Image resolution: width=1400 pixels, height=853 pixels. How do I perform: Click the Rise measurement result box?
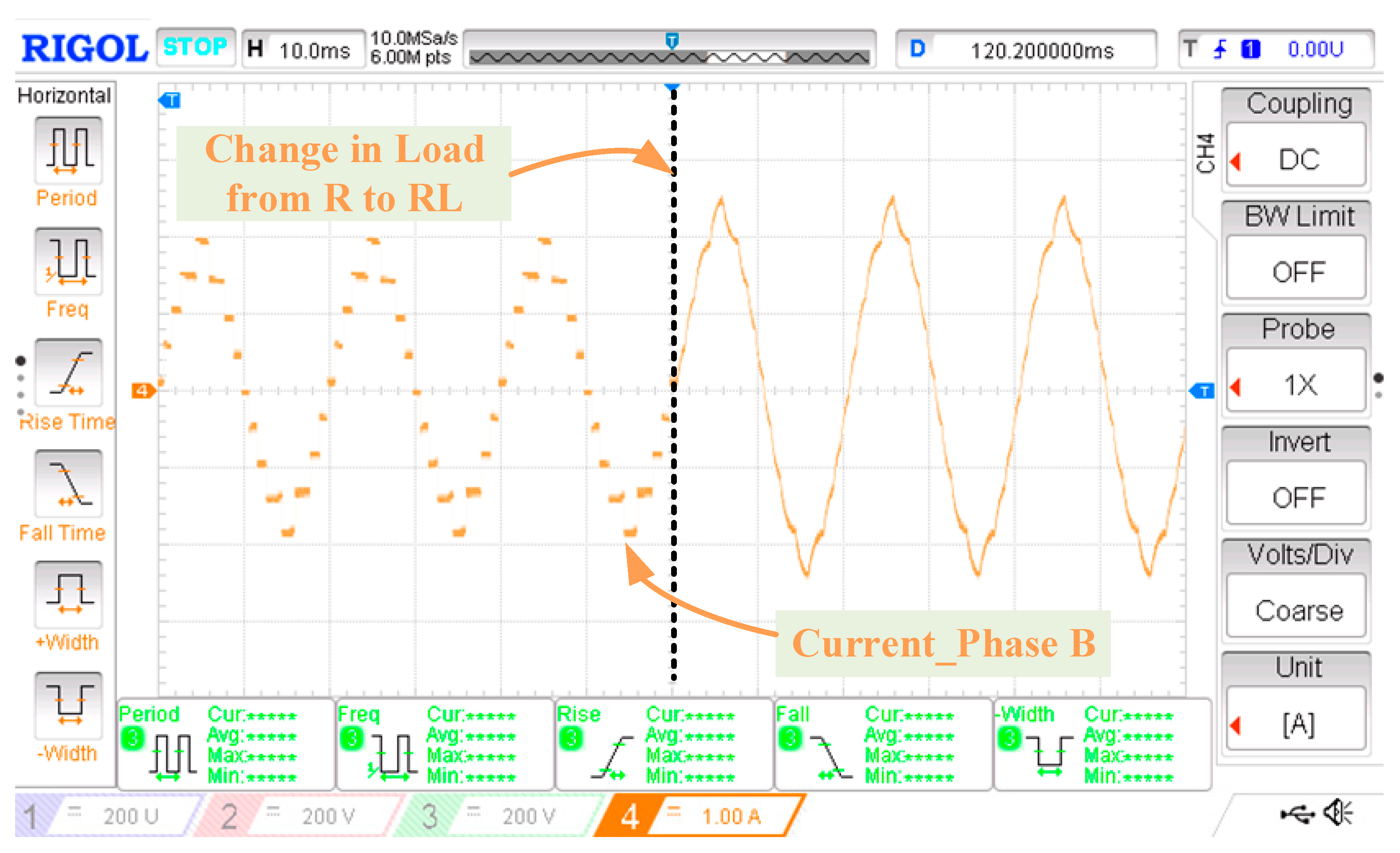(x=664, y=744)
